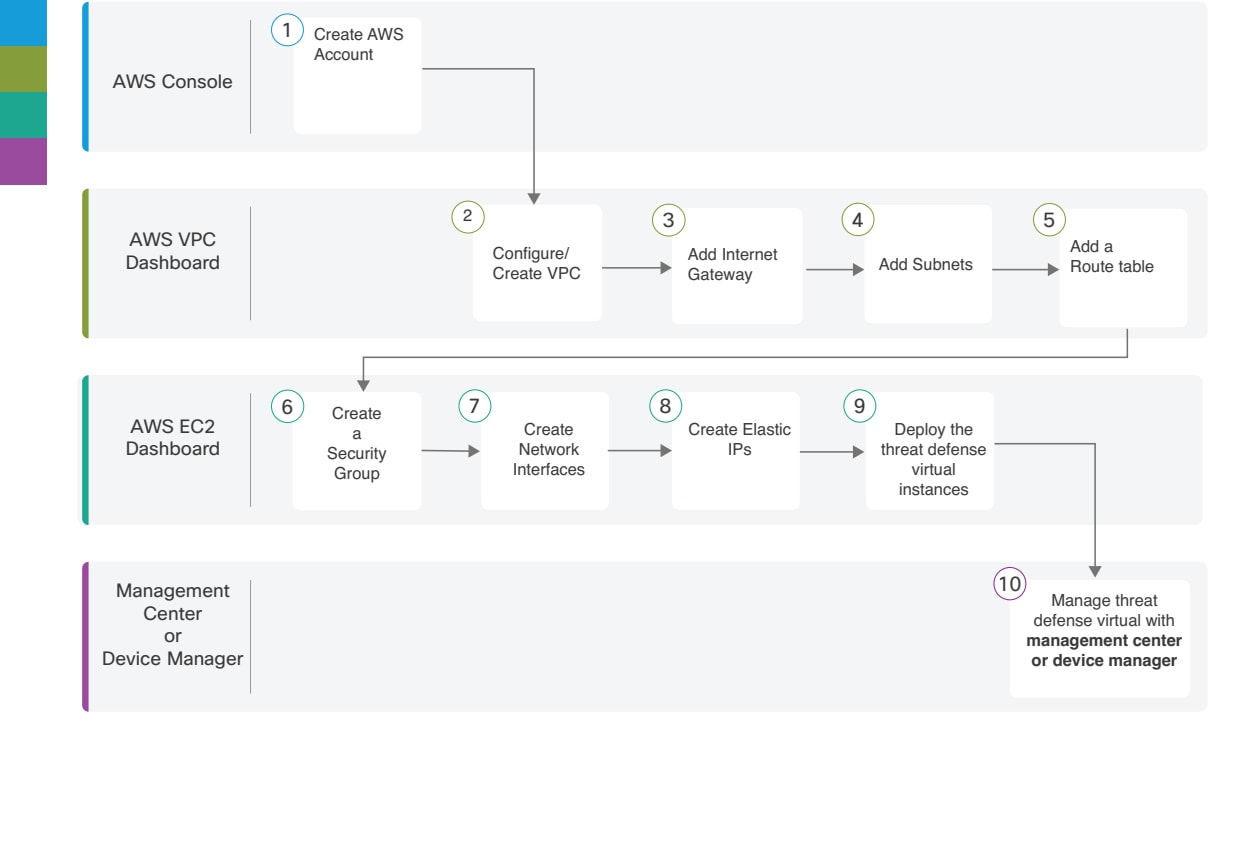The image size is (1240, 856).
Task: Open the Add Subnets step
Action: (x=927, y=263)
